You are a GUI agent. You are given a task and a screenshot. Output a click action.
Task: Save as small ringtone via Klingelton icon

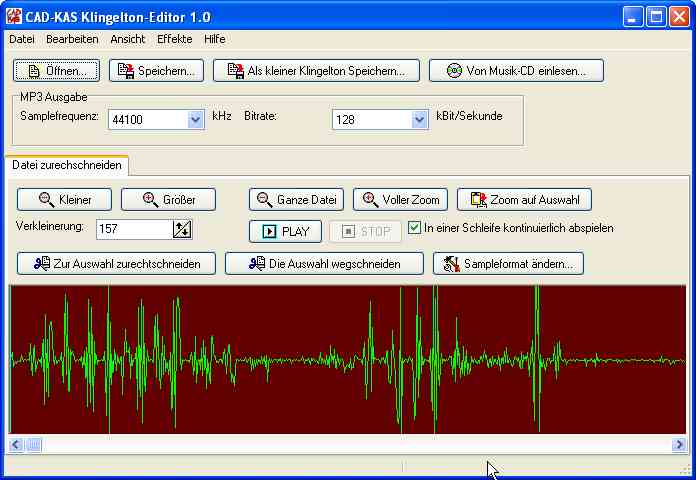(235, 71)
